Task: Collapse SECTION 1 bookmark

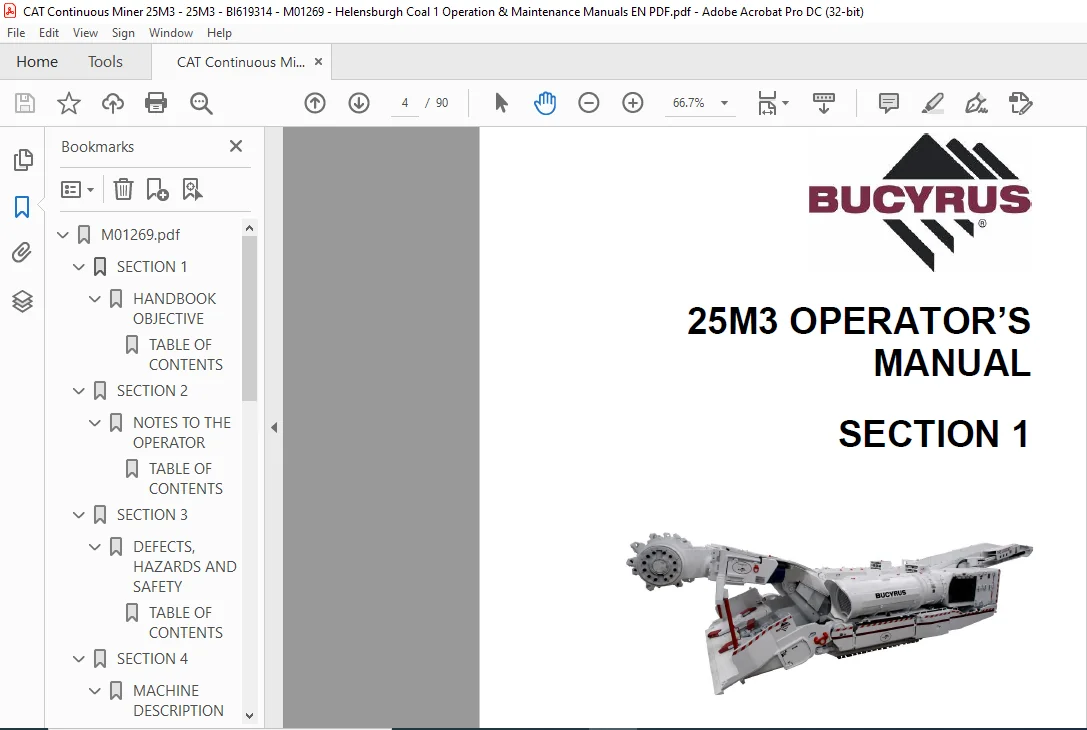Action: coord(79,267)
